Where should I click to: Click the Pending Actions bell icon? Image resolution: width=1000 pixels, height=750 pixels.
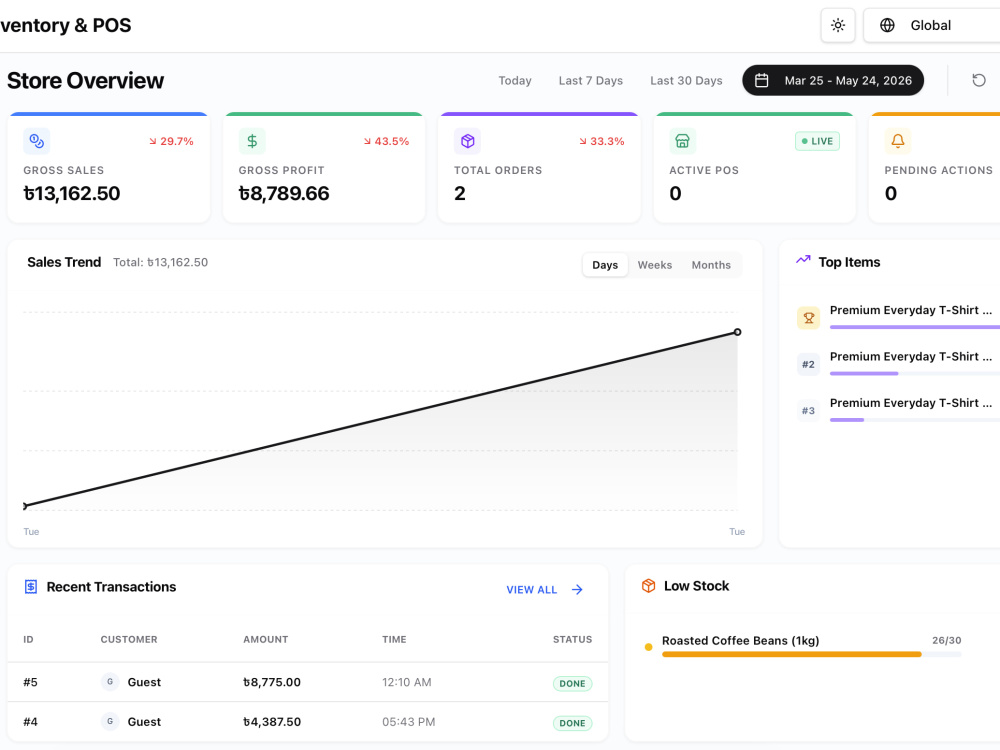[897, 141]
